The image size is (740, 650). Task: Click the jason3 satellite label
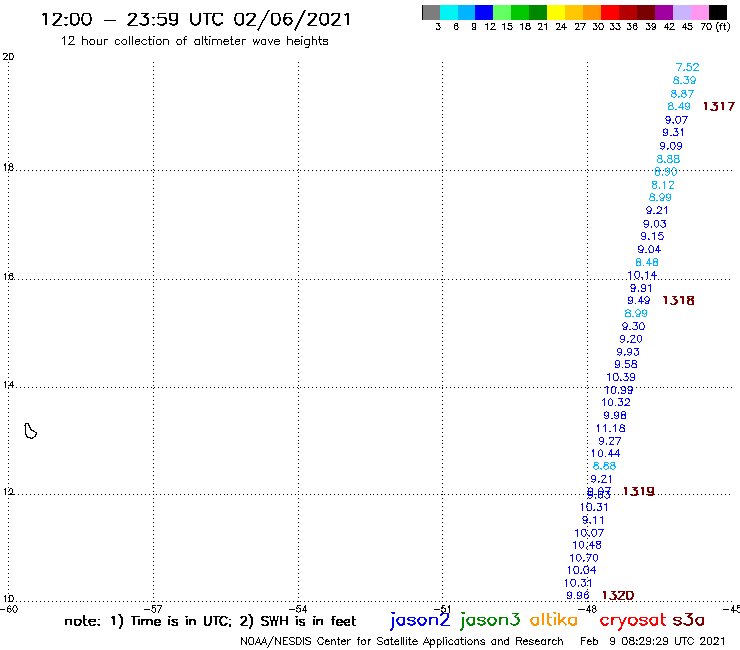(490, 620)
